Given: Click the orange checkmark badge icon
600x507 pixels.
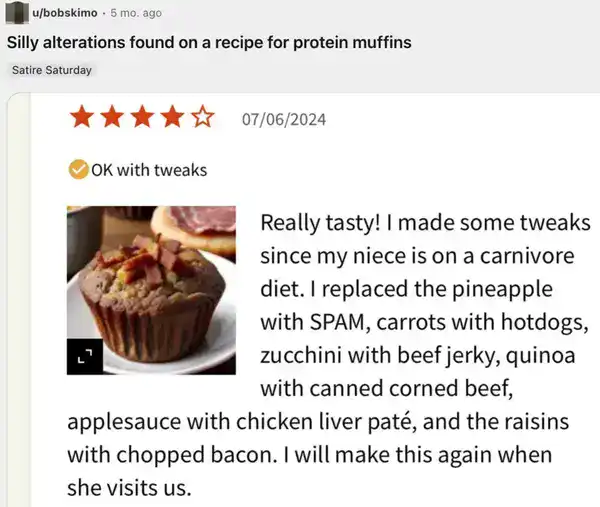Looking at the screenshot, I should pos(78,169).
